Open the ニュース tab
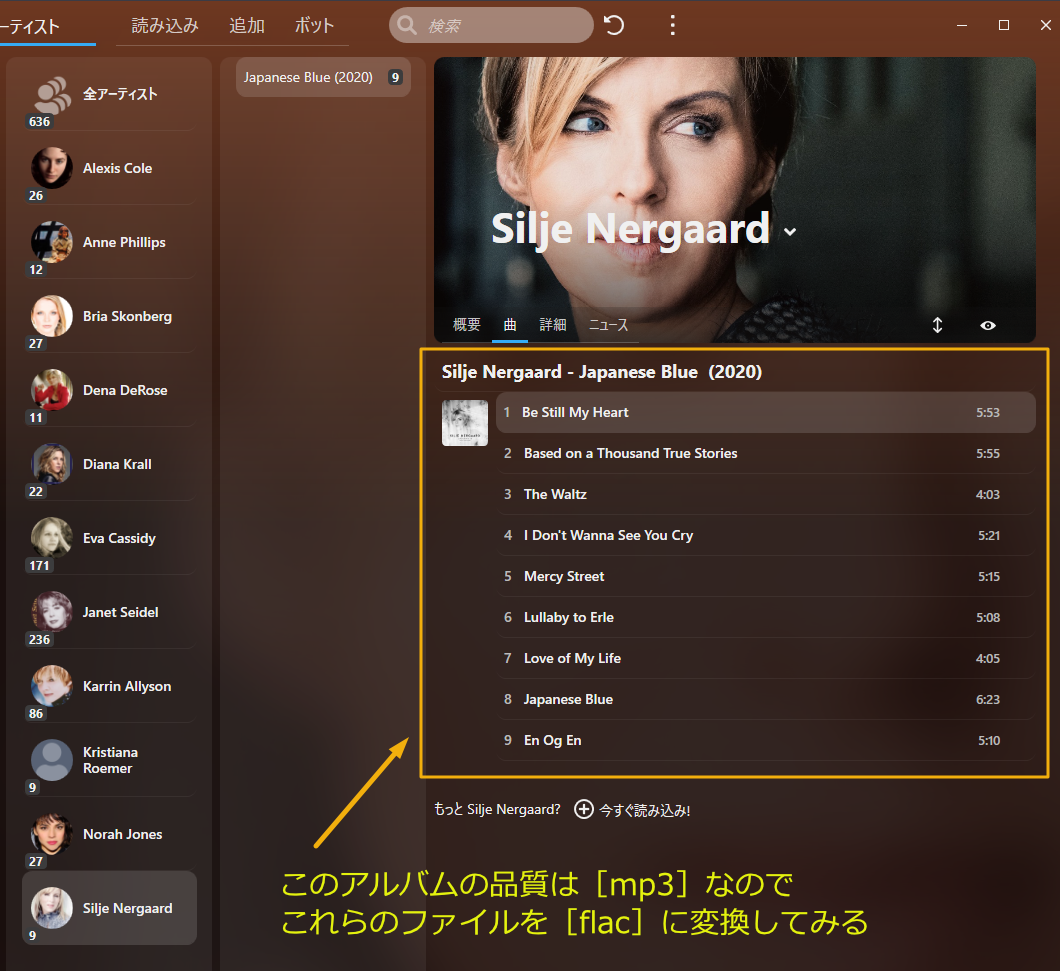This screenshot has height=971, width=1060. [608, 325]
